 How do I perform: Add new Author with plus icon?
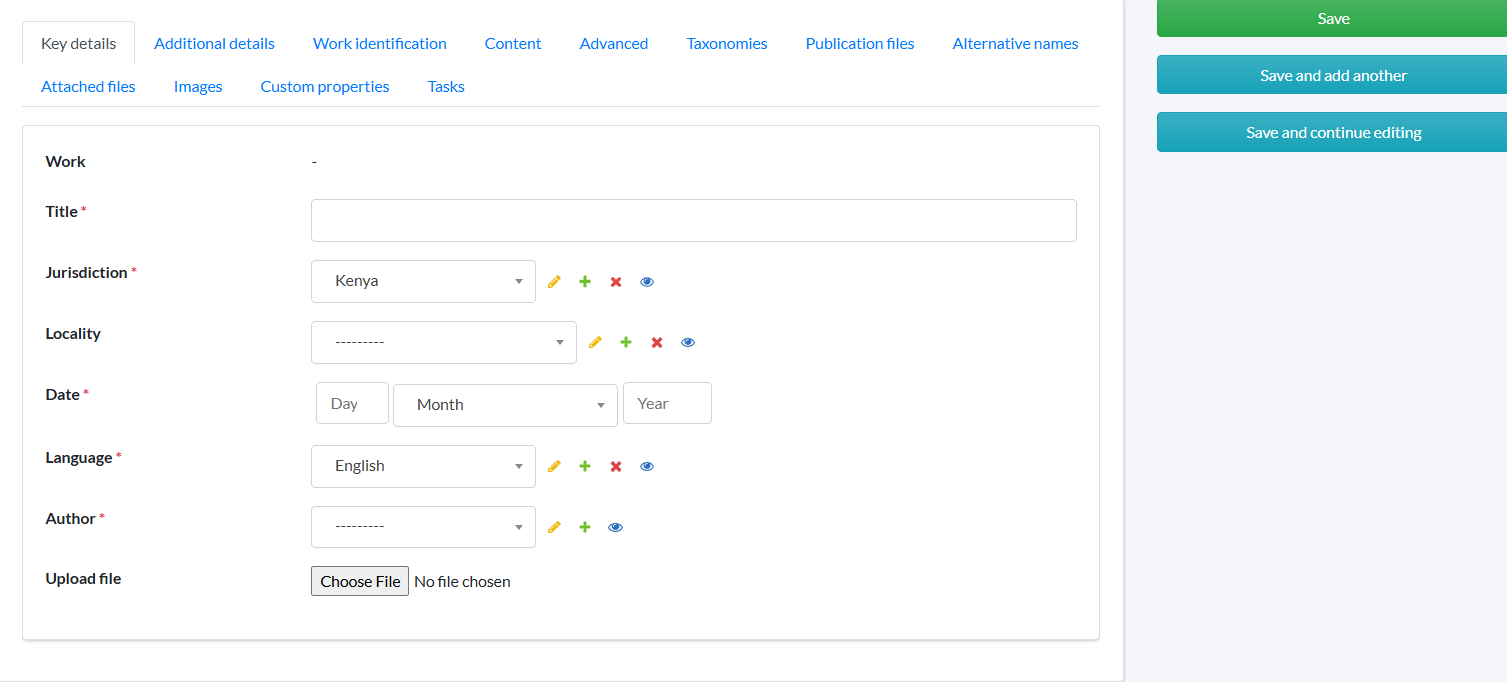point(585,528)
